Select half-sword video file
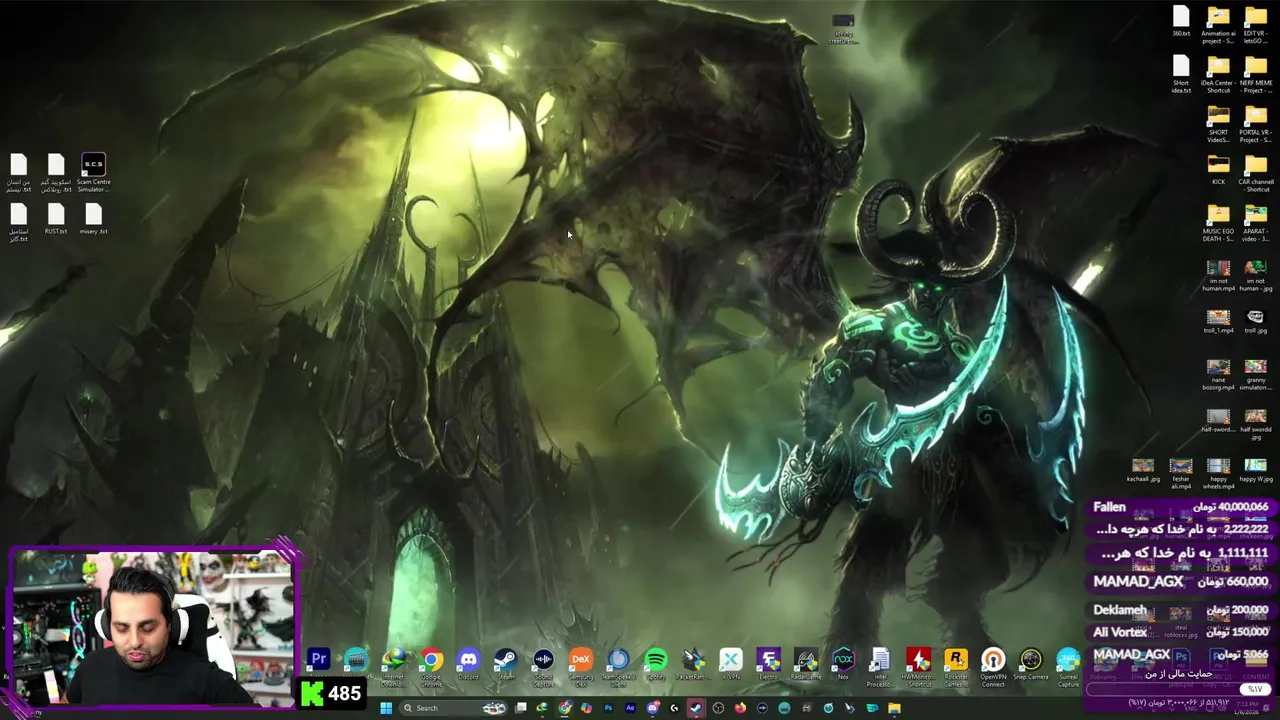Screen dimensions: 1280x720 point(1218,421)
